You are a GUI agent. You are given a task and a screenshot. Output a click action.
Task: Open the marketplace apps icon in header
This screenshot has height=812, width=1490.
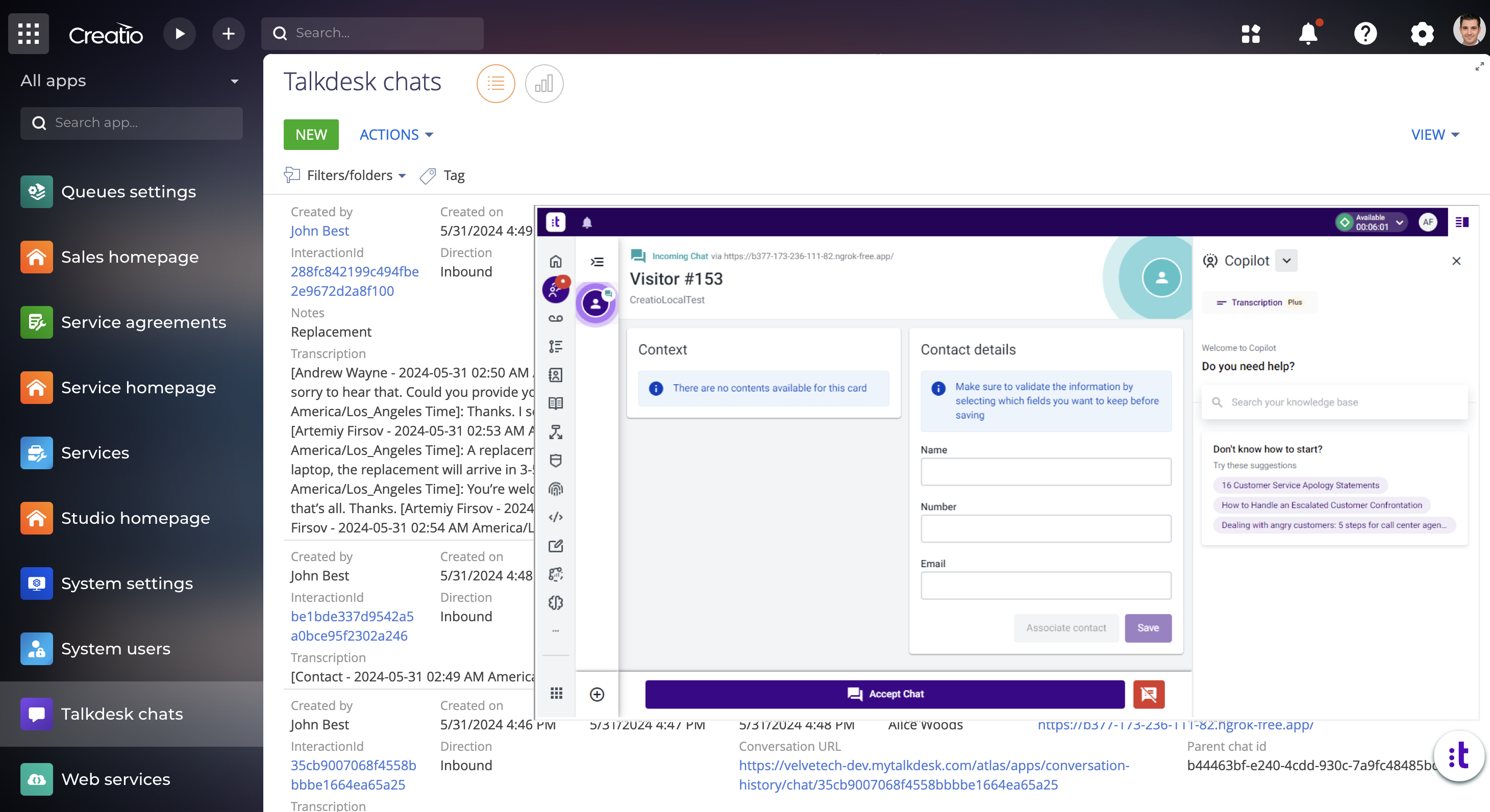click(1251, 34)
